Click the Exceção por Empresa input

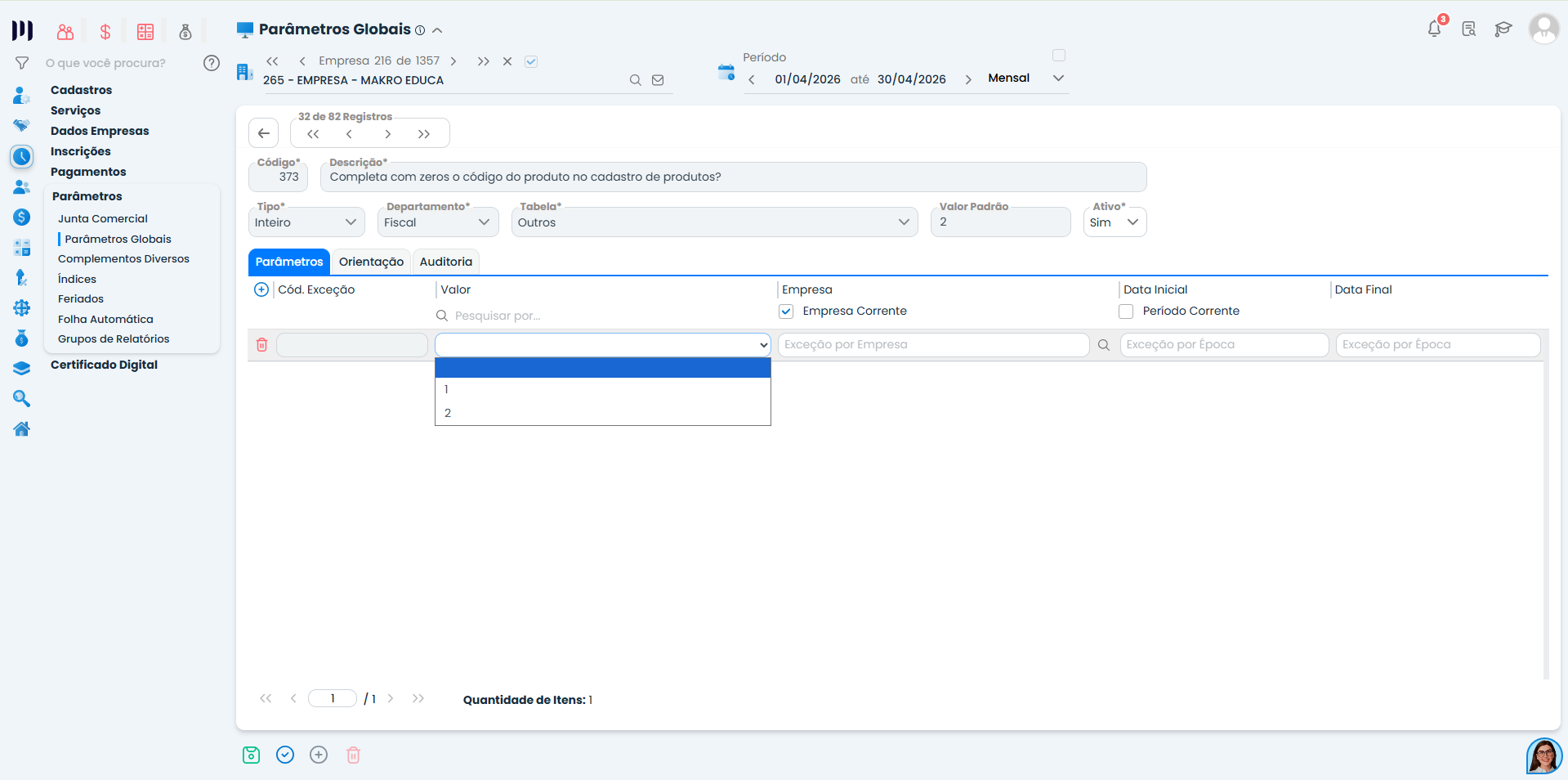click(933, 345)
